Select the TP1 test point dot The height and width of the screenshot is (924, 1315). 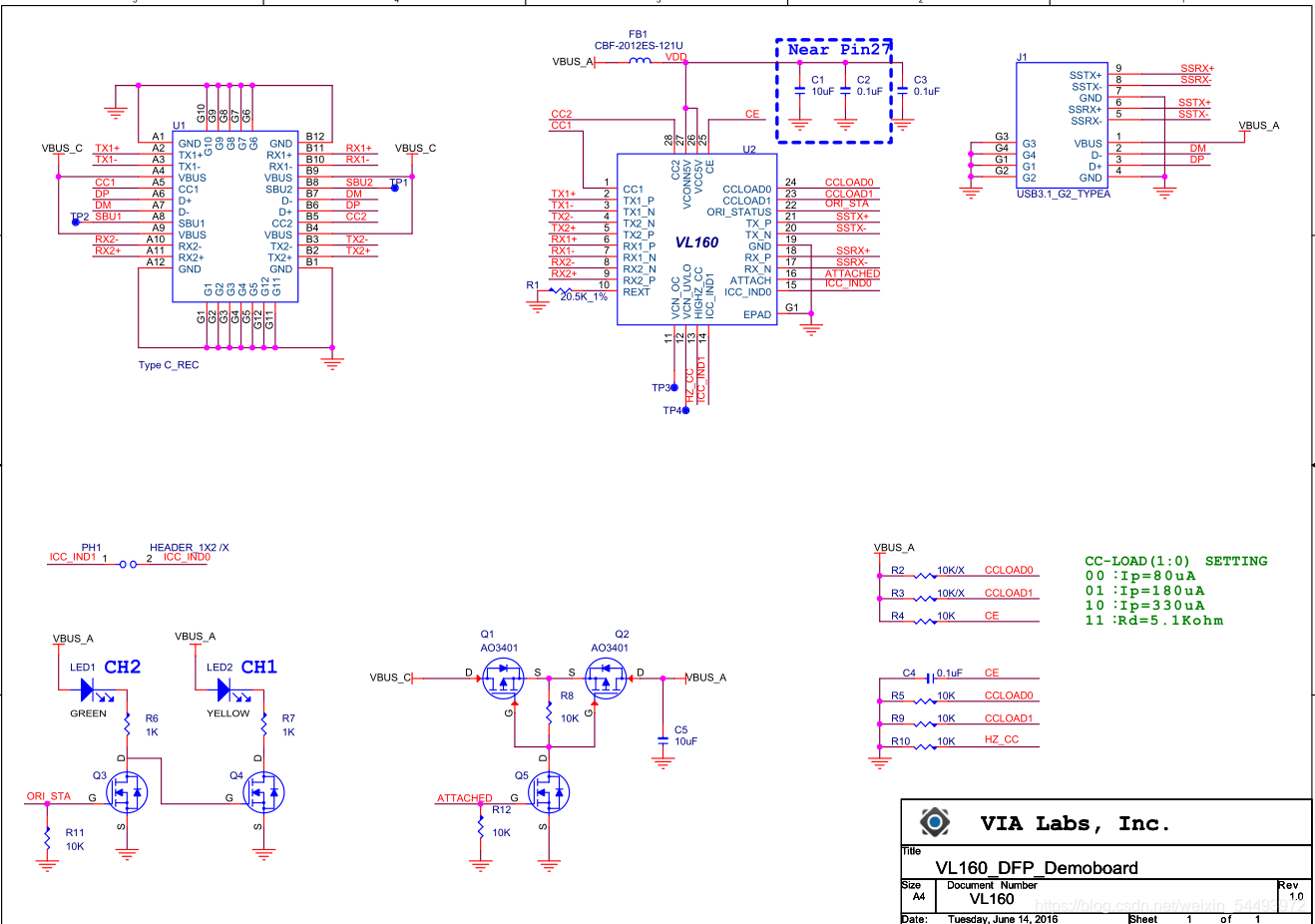(x=395, y=188)
